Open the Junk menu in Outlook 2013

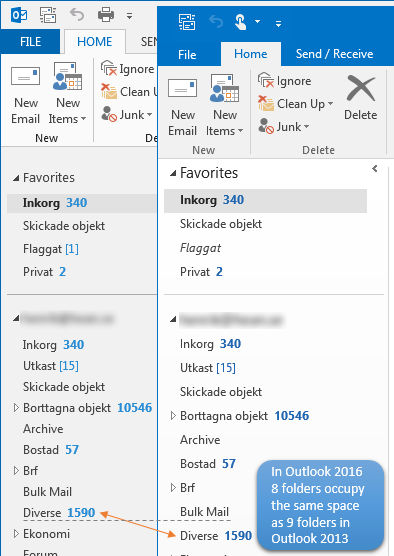tap(127, 115)
